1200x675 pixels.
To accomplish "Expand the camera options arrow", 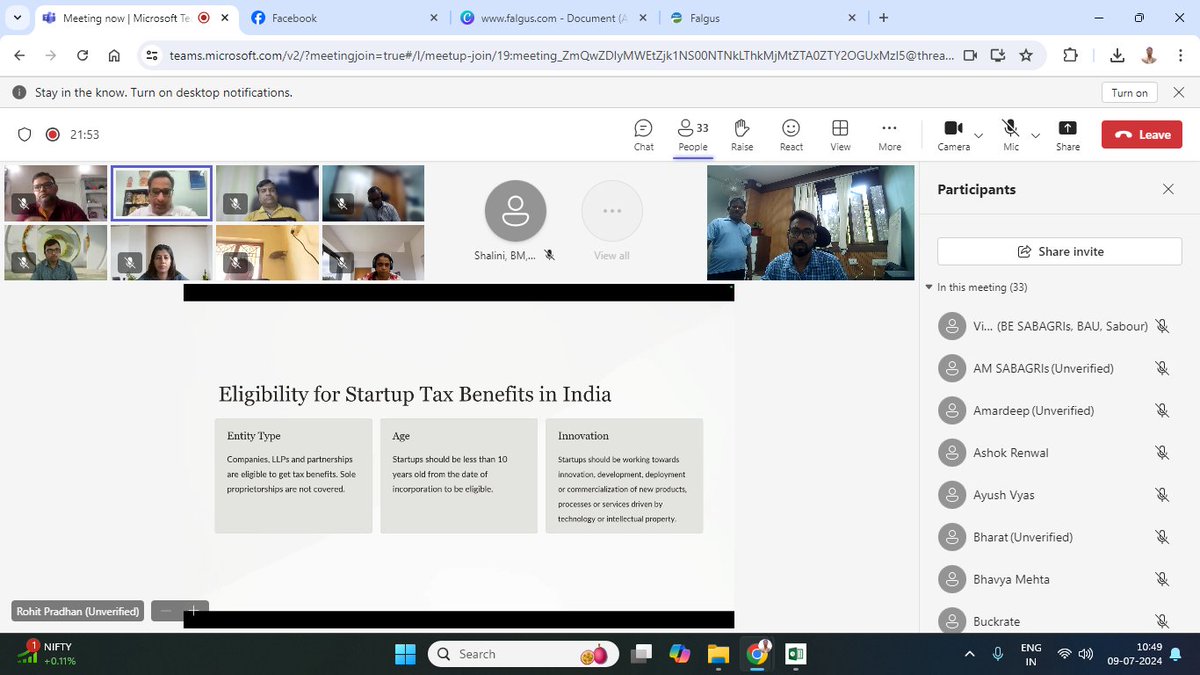I will coord(978,135).
